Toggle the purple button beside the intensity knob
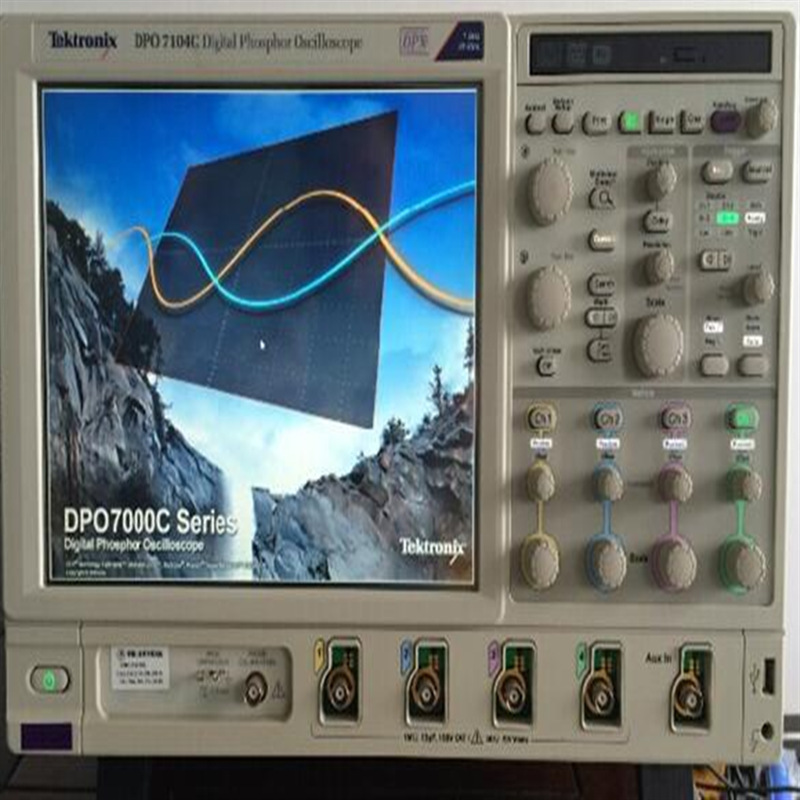Image resolution: width=800 pixels, height=800 pixels. click(x=725, y=120)
